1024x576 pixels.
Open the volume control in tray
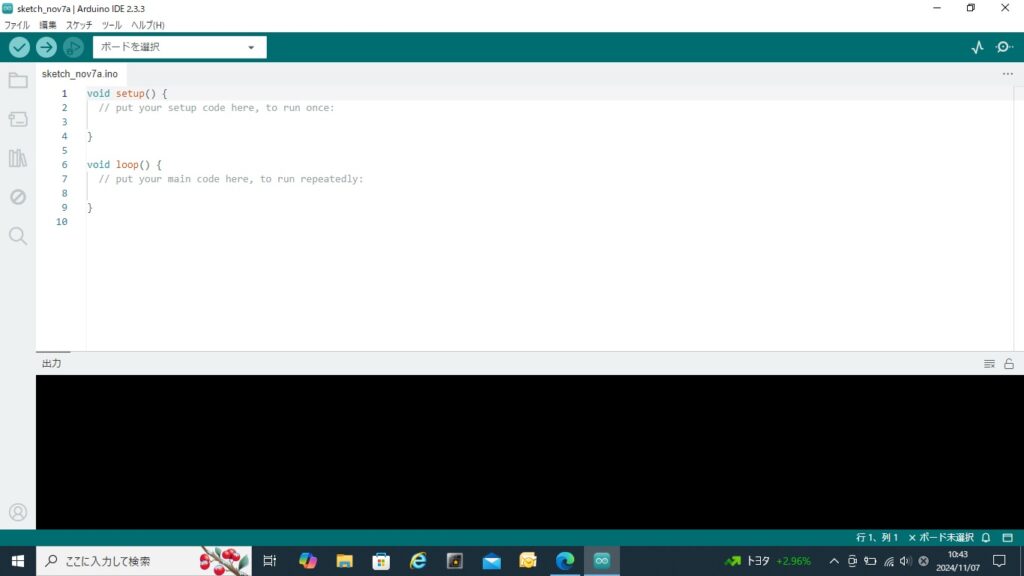[x=905, y=561]
